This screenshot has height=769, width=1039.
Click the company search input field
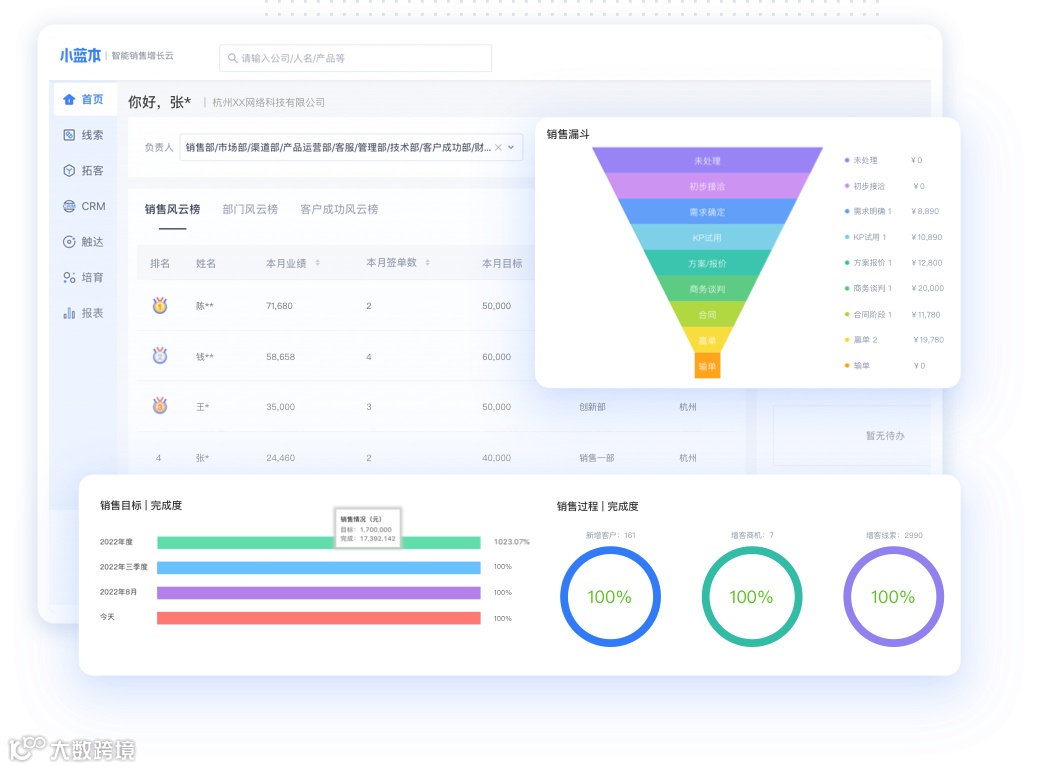pos(355,58)
